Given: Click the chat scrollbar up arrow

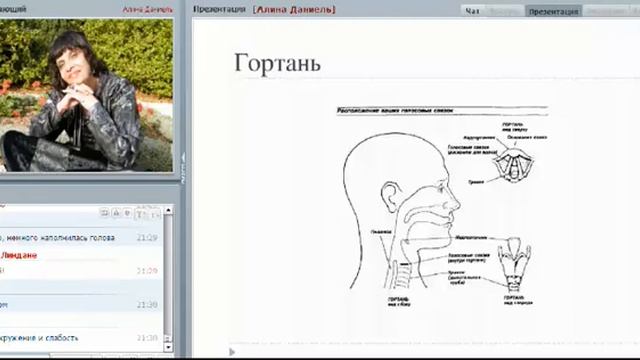Looking at the screenshot, I should click(168, 210).
